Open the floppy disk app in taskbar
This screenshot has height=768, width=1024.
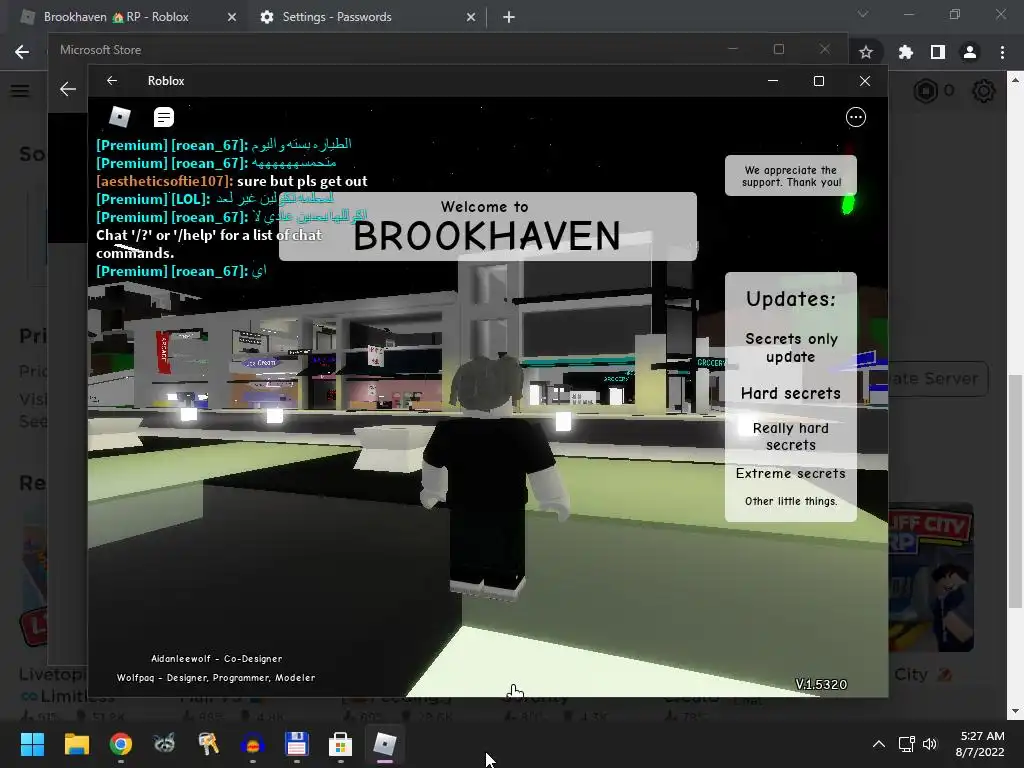pos(296,744)
